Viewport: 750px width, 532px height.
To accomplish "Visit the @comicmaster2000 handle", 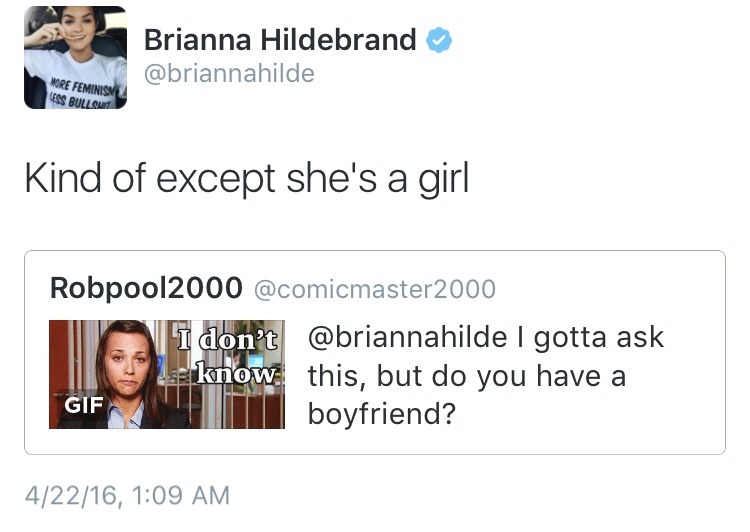I will 375,289.
